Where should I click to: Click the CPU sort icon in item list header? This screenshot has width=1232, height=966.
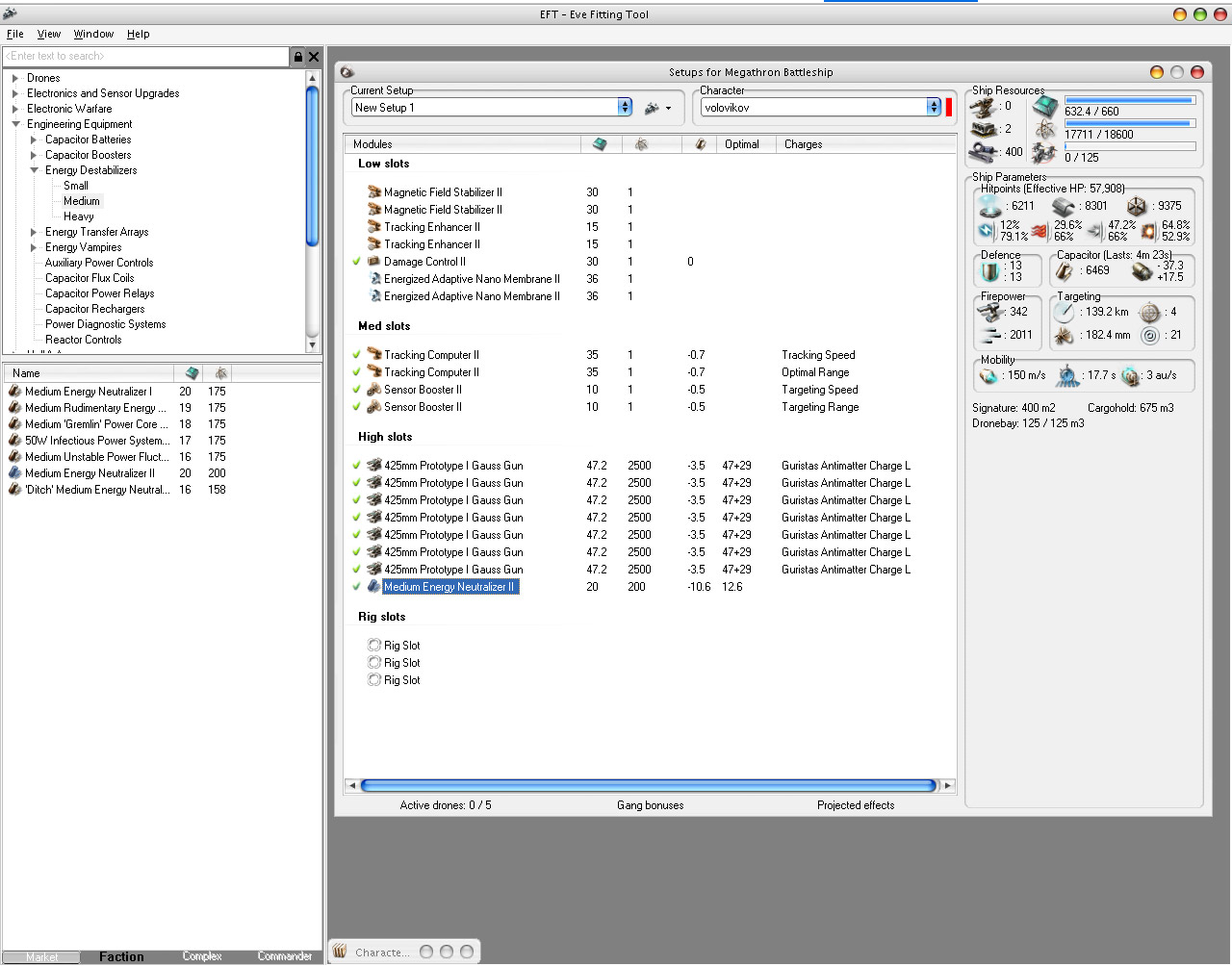(x=192, y=373)
